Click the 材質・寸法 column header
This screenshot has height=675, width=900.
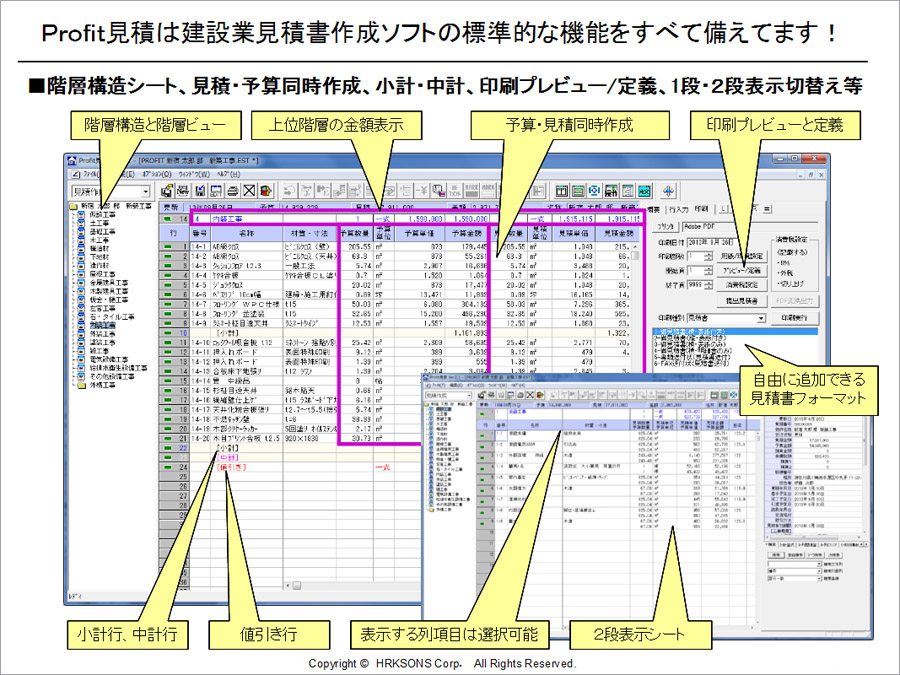[x=310, y=234]
